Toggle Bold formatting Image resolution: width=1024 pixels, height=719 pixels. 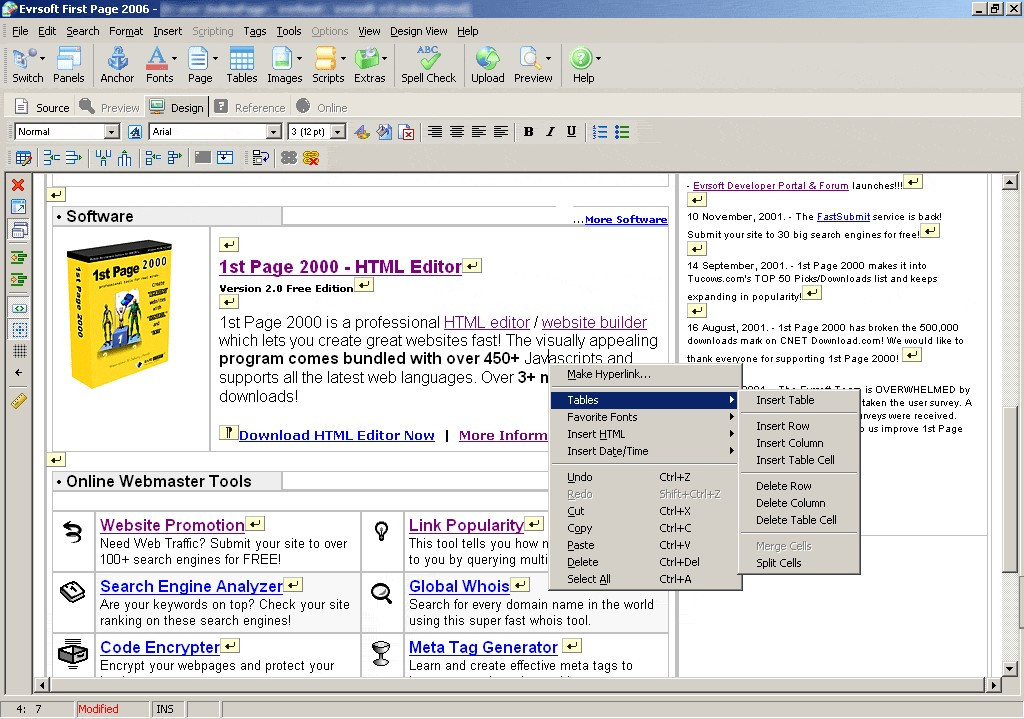[x=528, y=132]
